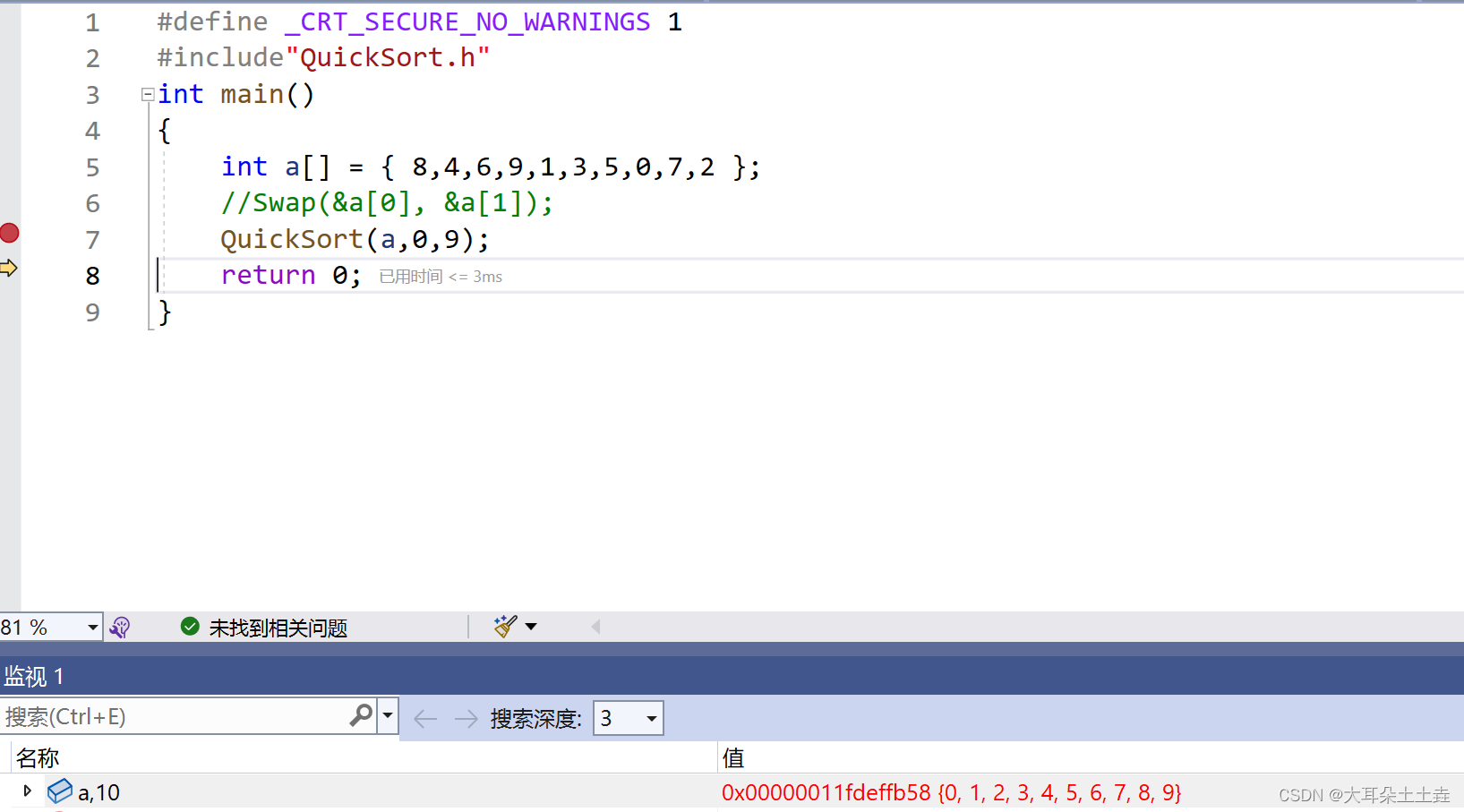Click the green no-issues-found checkmark
1464x812 pixels.
tap(190, 627)
